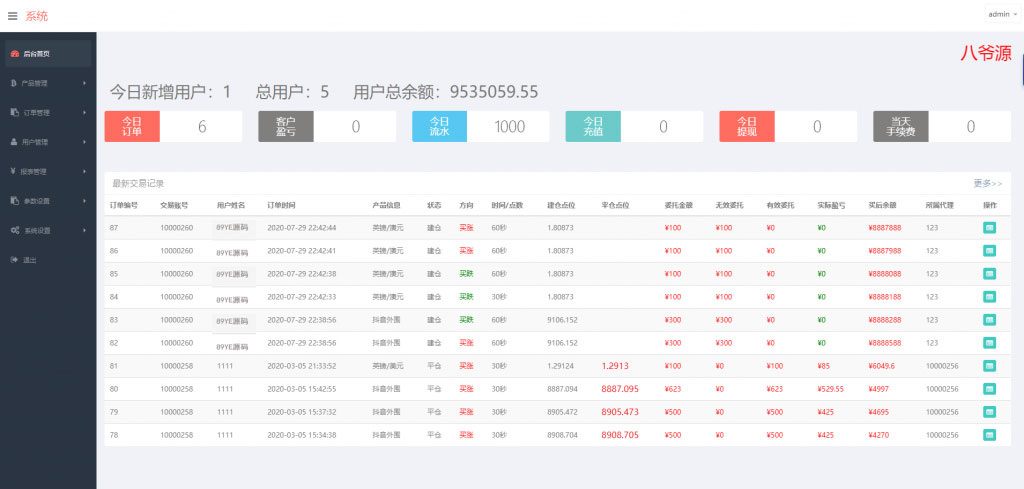Click the 系统 title in header
The width and height of the screenshot is (1024, 489).
pyautogui.click(x=37, y=16)
